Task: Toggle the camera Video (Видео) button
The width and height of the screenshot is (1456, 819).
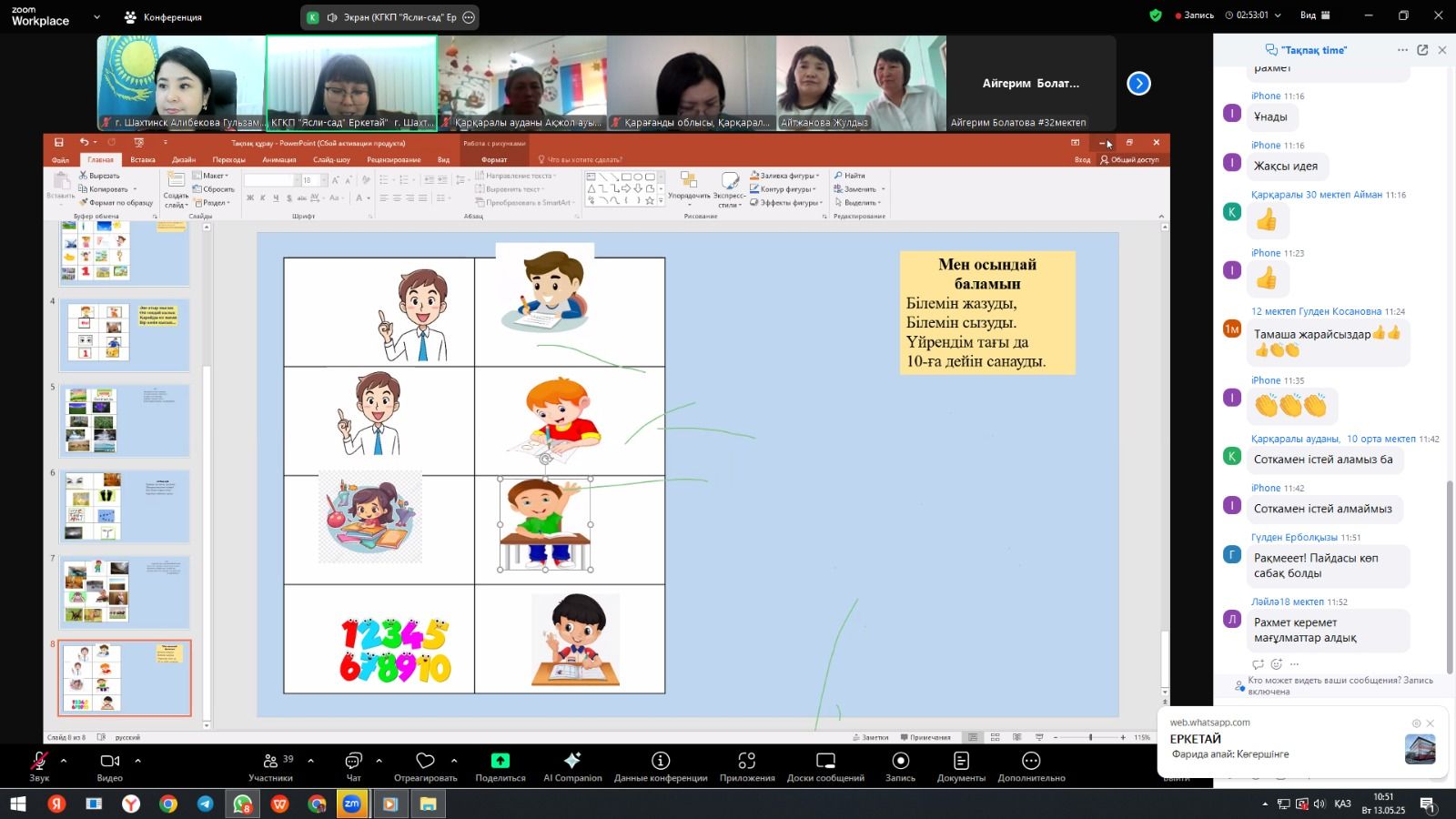Action: (110, 762)
